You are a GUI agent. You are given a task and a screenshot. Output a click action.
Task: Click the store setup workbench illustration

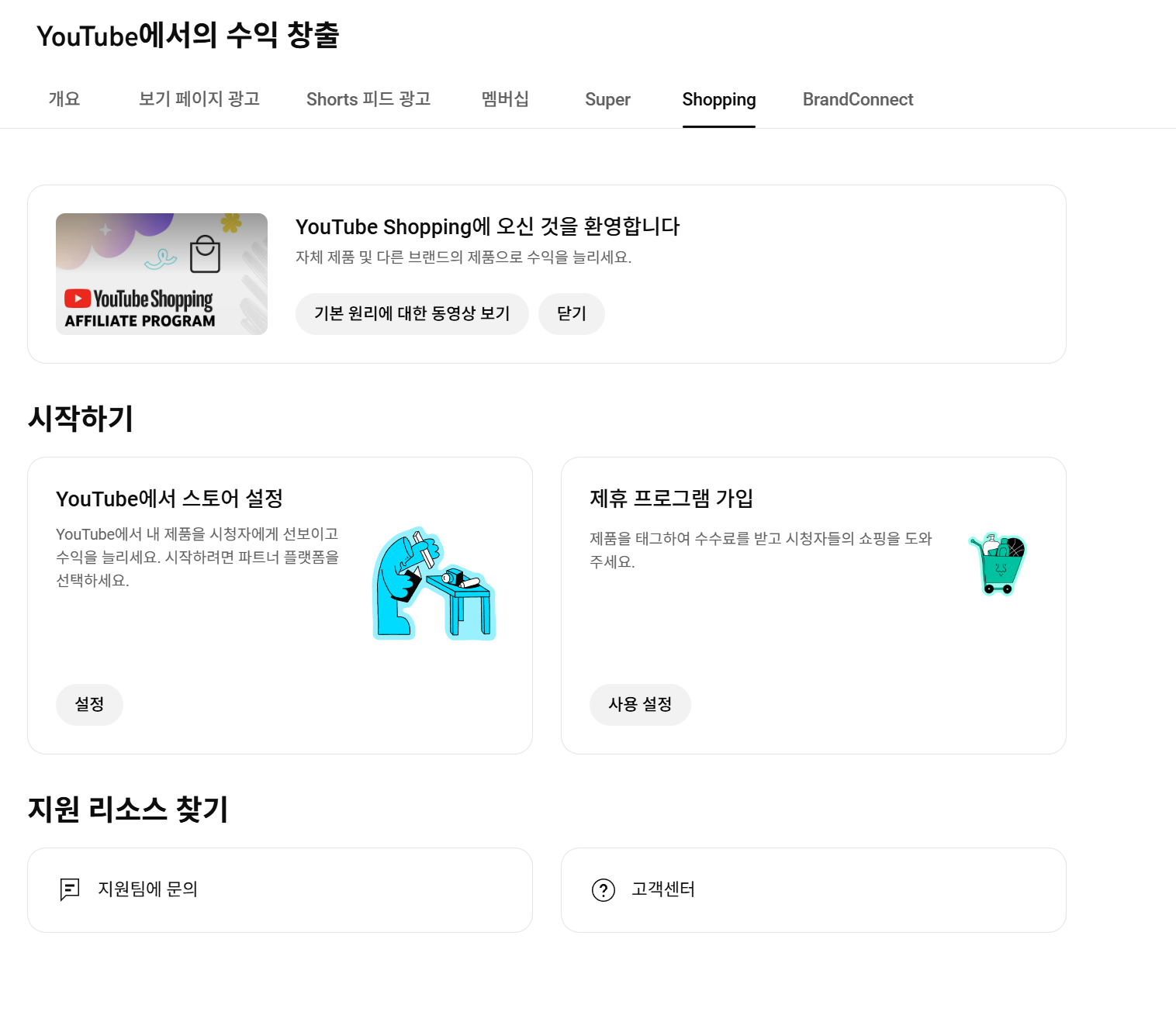(434, 583)
